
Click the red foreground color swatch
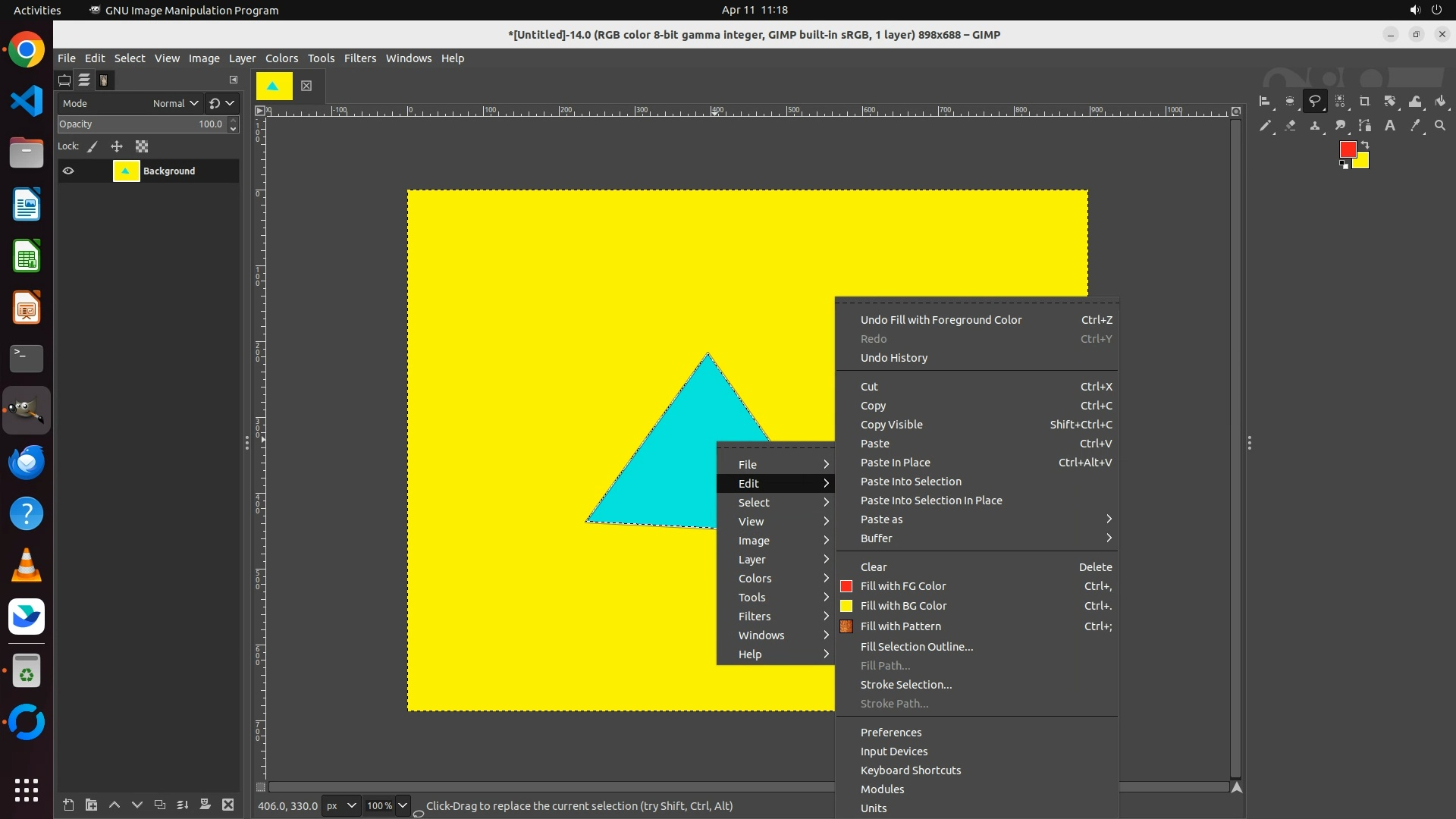pos(1347,149)
